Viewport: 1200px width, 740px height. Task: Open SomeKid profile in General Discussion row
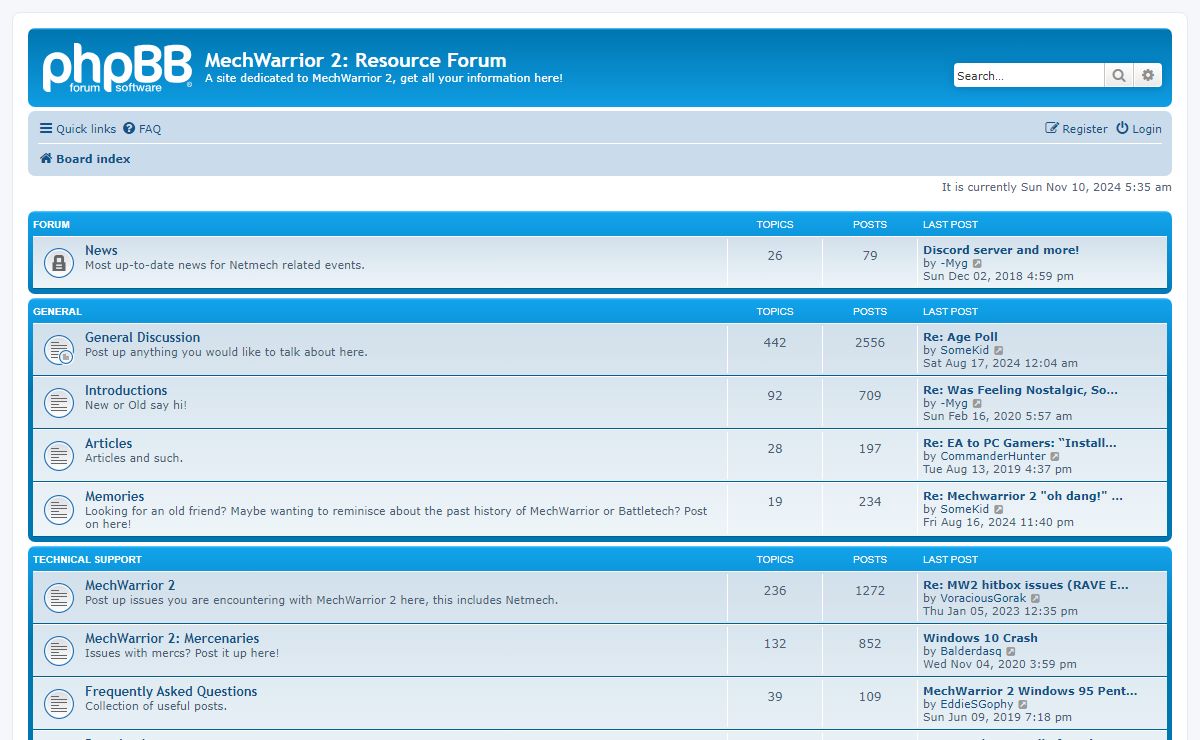[964, 350]
